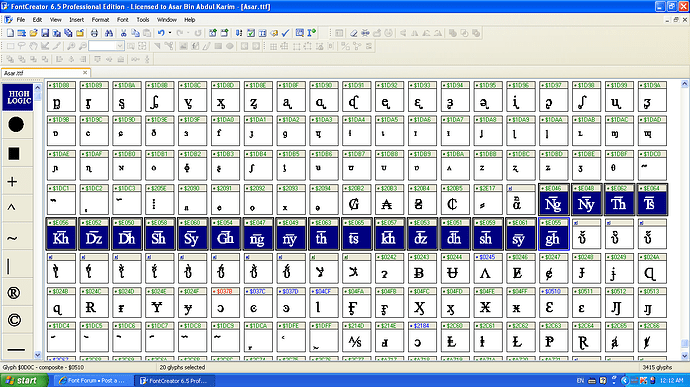This screenshot has width=690, height=387.
Task: Switch to Font Forum taskbar window
Action: pyautogui.click(x=92, y=380)
